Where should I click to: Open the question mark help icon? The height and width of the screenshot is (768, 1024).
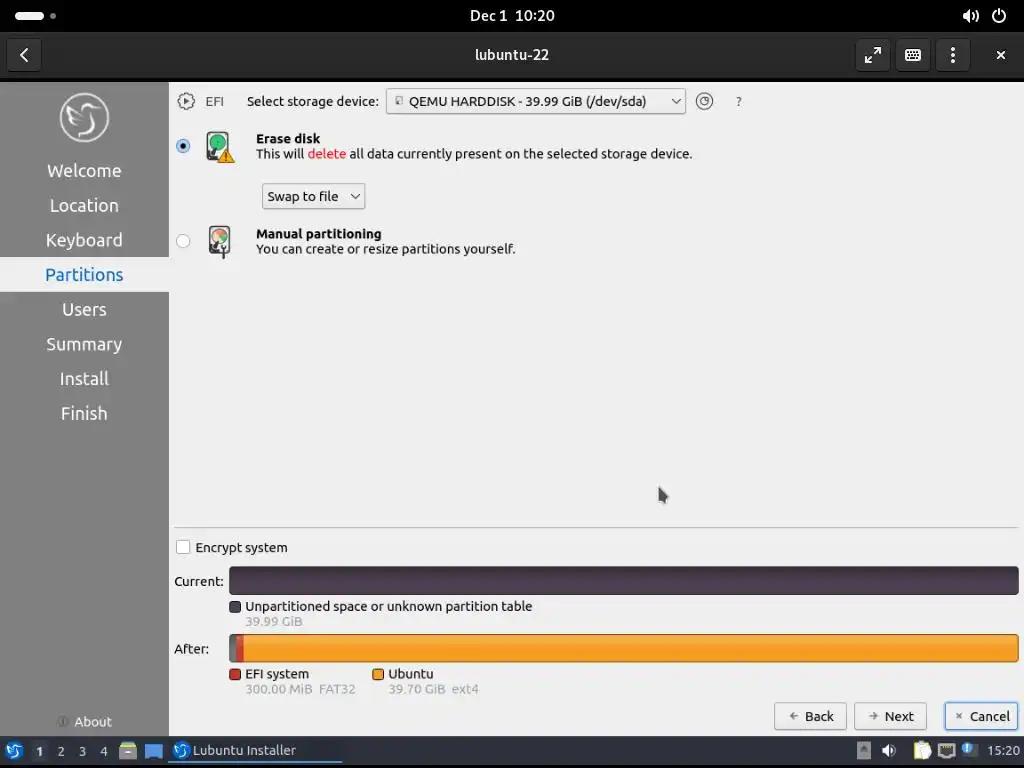pos(739,102)
